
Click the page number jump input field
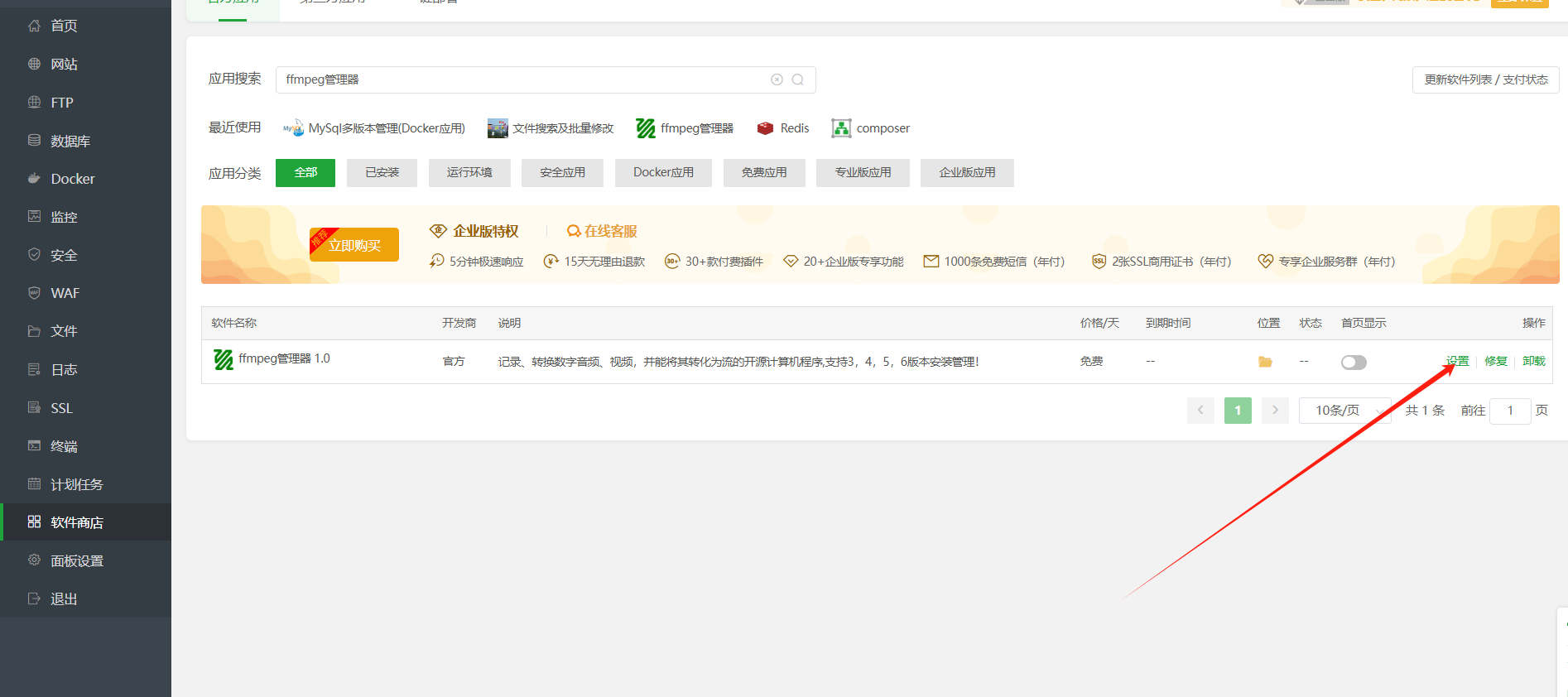[x=1509, y=411]
